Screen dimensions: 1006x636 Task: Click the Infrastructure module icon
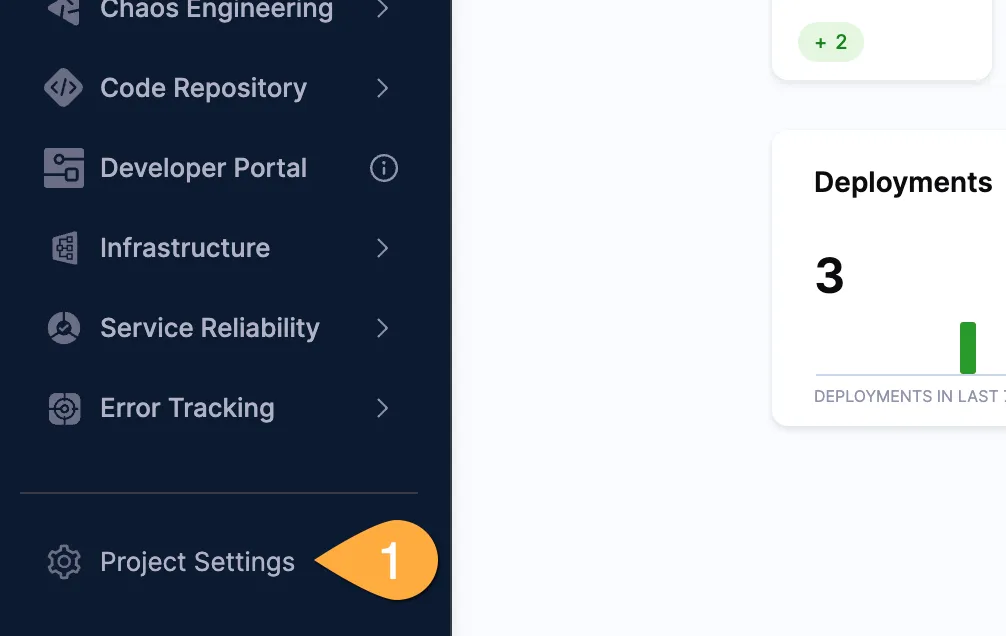(x=64, y=248)
